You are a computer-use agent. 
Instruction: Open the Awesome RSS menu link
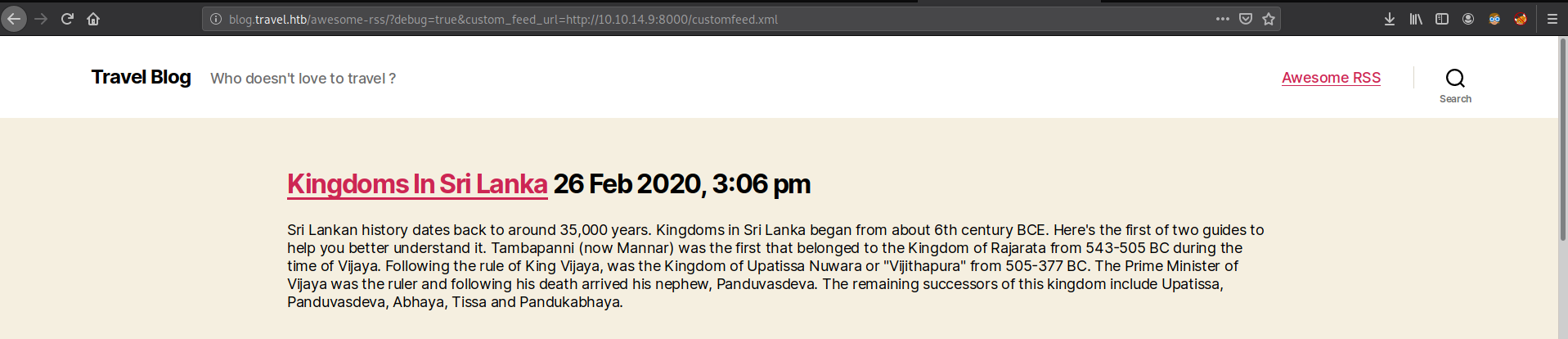click(1331, 78)
